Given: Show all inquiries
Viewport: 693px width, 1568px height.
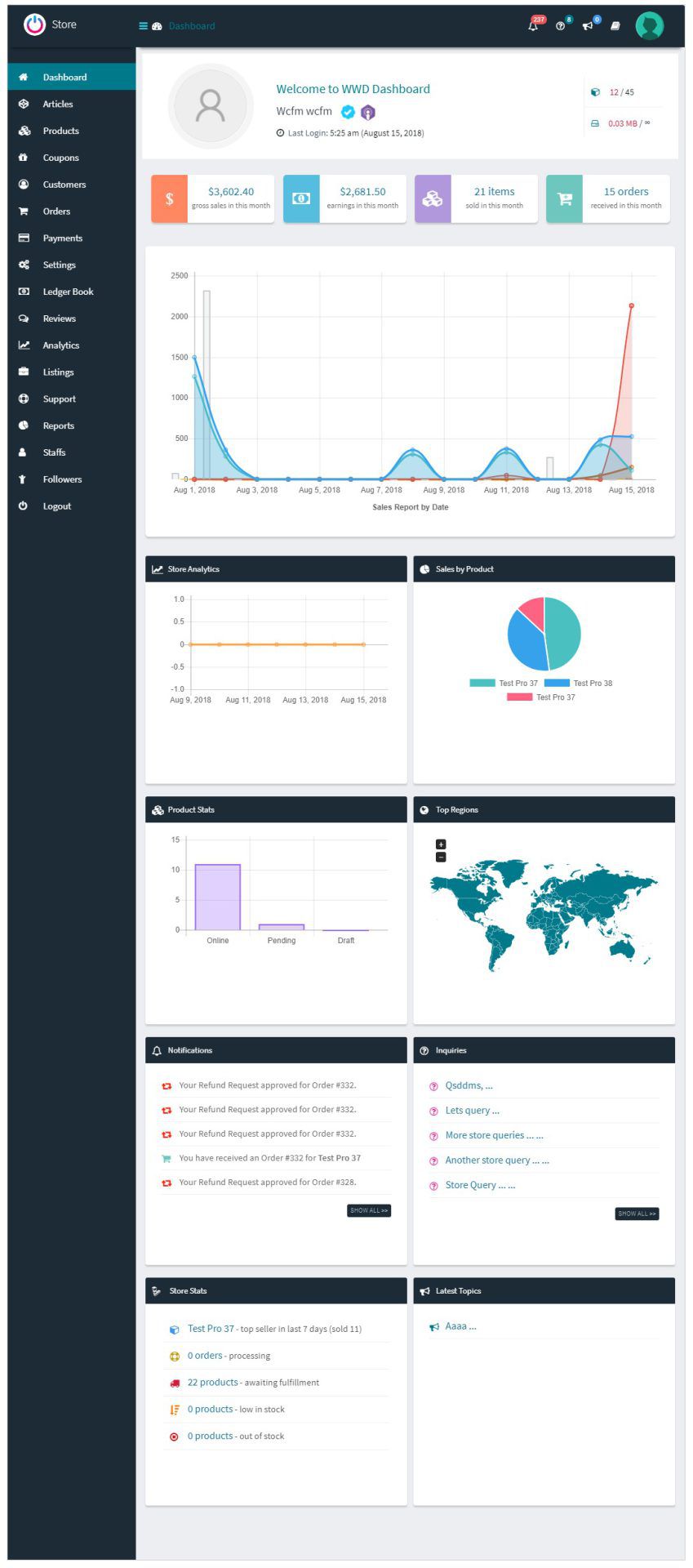Looking at the screenshot, I should click(637, 1214).
